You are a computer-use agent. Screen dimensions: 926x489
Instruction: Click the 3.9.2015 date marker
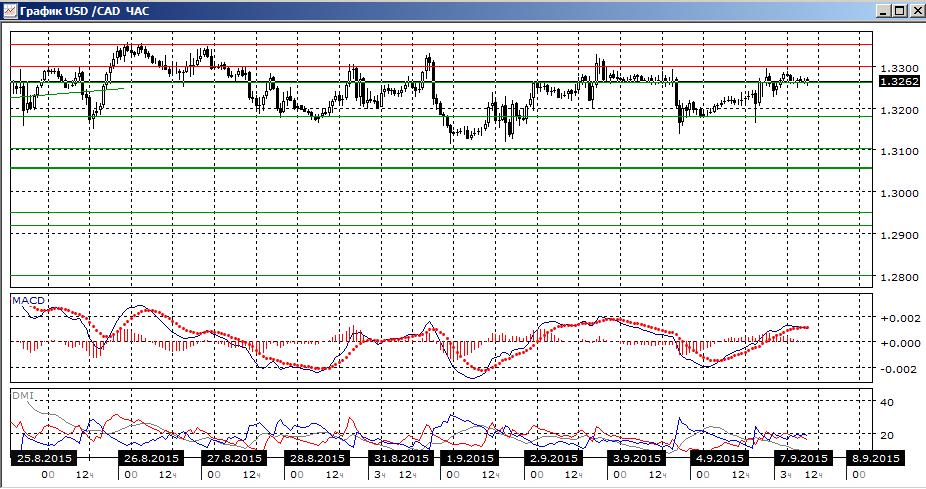(x=633, y=458)
